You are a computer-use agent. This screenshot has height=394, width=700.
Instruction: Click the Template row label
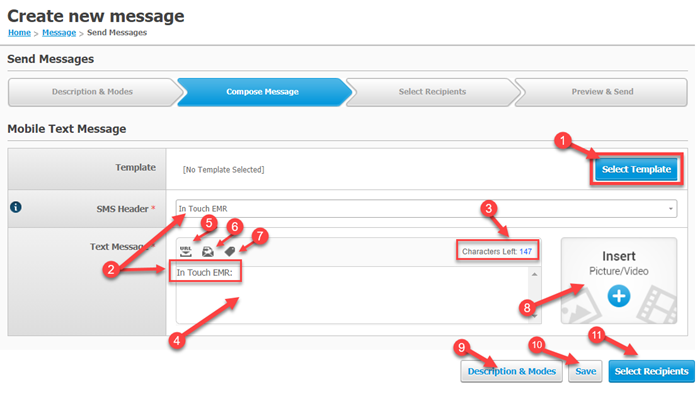point(136,168)
